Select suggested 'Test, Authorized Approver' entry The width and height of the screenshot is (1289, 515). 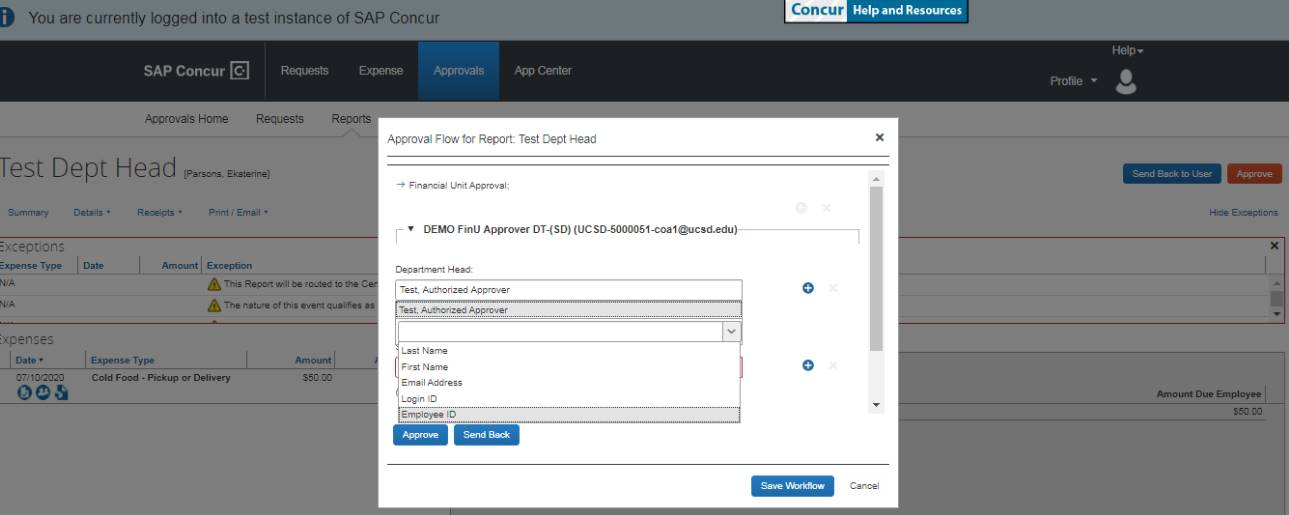pyautogui.click(x=569, y=310)
